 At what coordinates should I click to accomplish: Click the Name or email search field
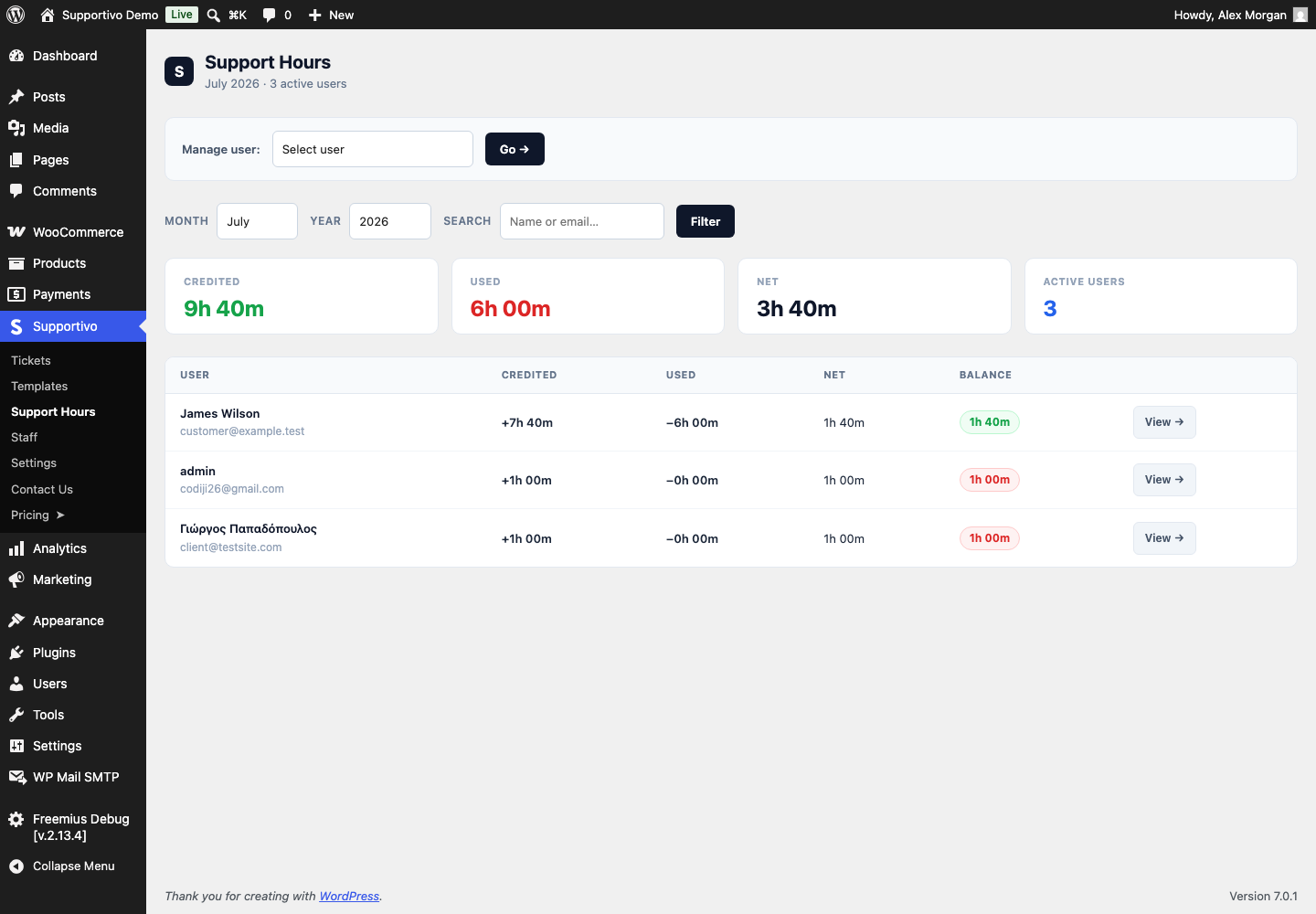click(x=582, y=221)
